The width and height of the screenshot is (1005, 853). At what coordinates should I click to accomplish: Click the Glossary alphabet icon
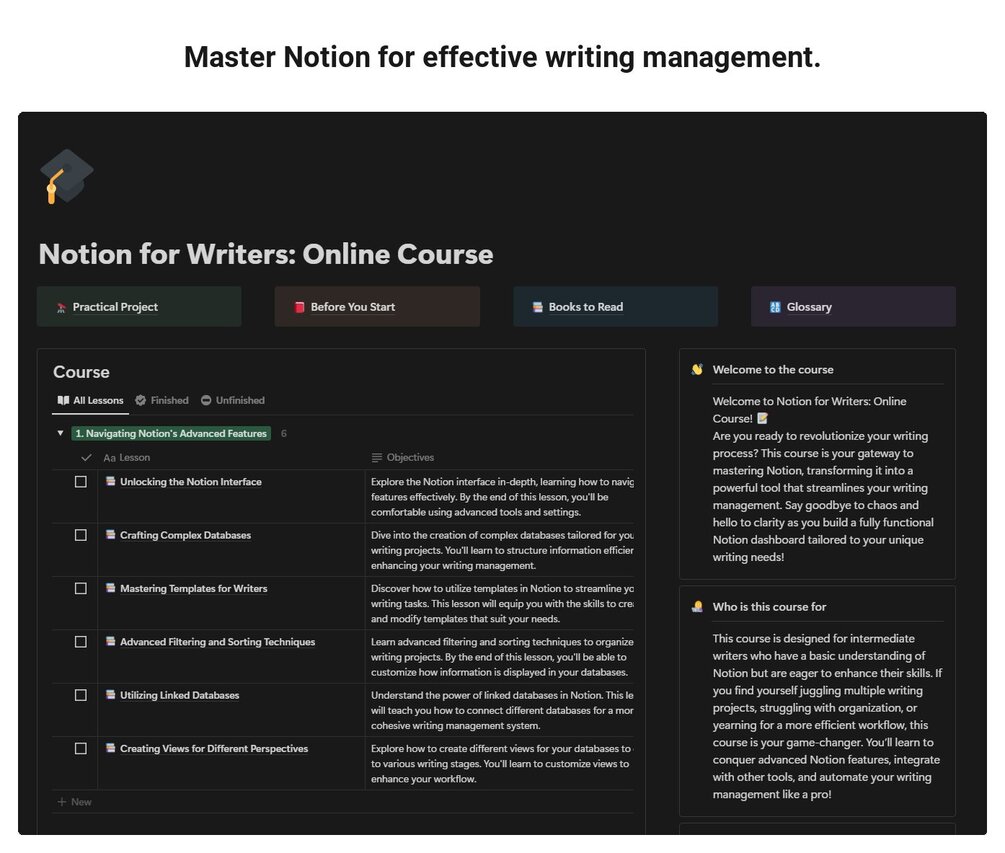(x=775, y=307)
